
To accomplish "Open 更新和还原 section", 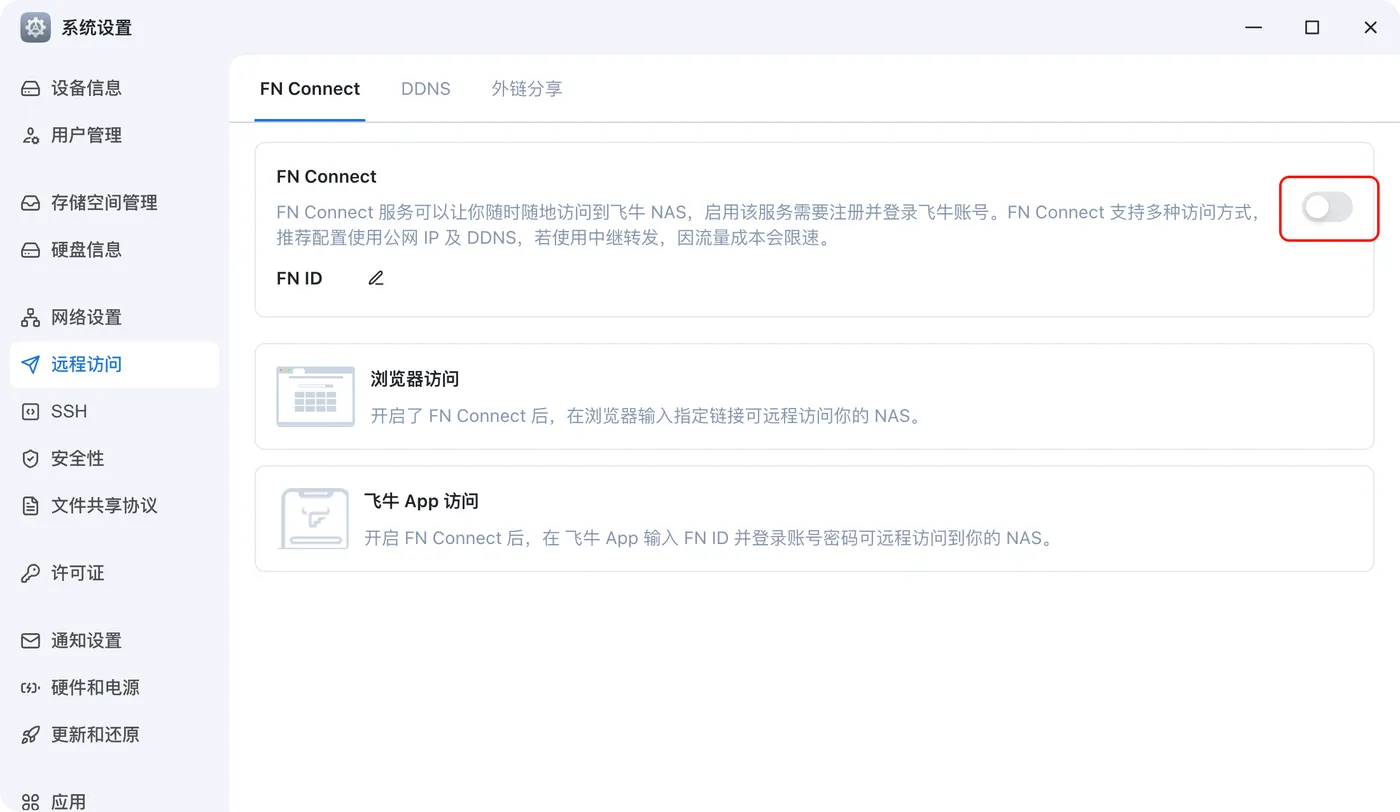I will click(x=95, y=734).
